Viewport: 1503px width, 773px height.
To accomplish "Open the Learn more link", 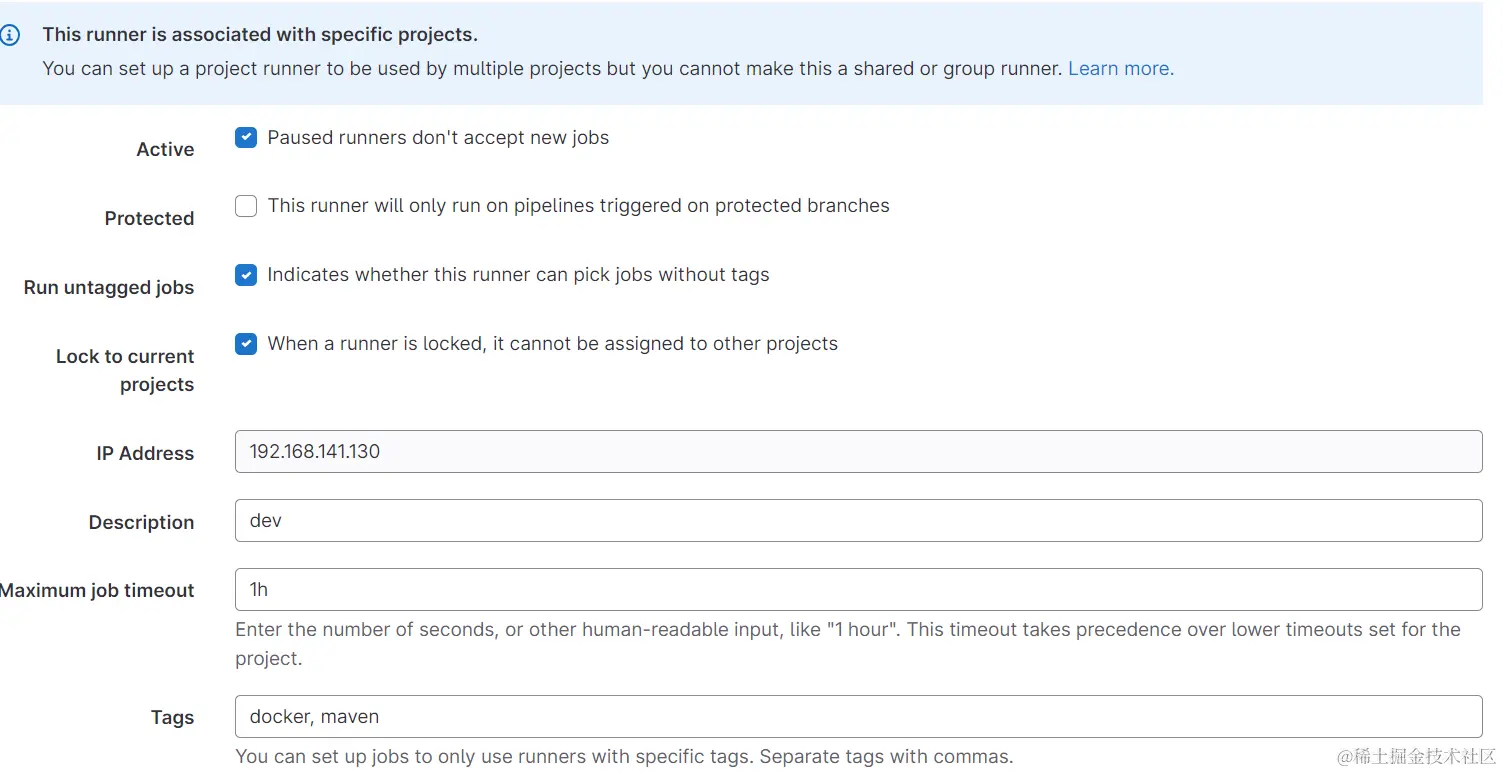I will (1120, 69).
